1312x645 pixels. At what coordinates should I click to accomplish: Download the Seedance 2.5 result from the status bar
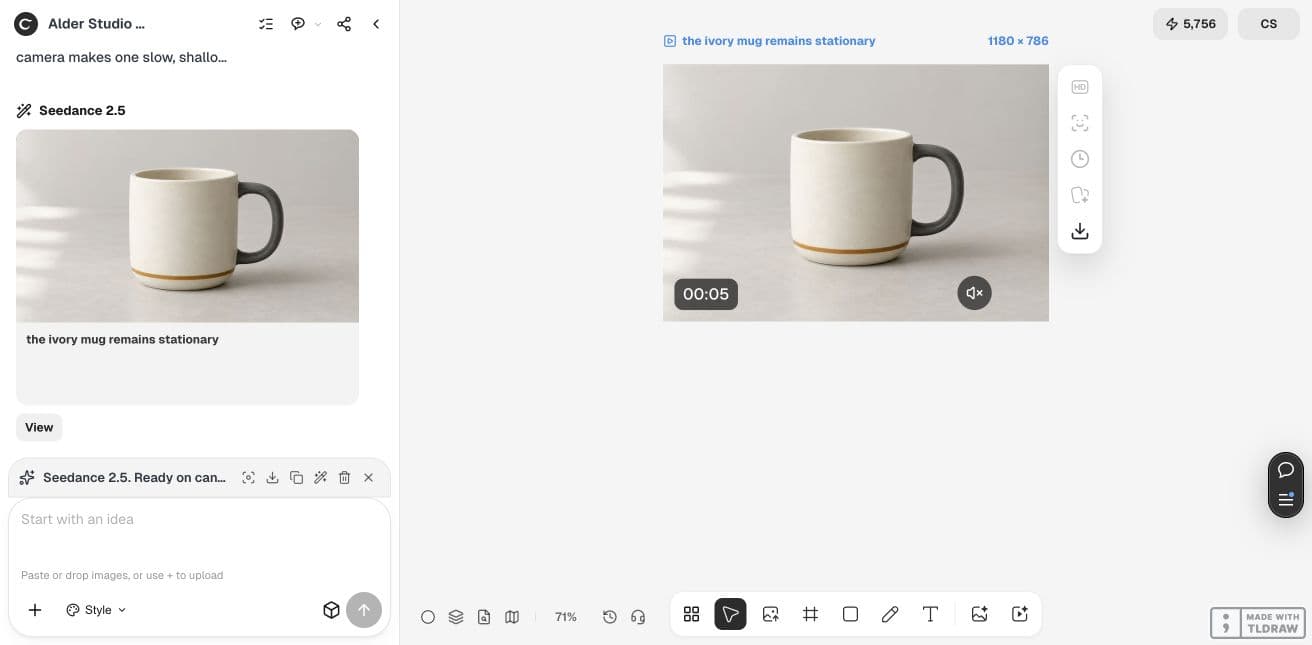point(272,478)
